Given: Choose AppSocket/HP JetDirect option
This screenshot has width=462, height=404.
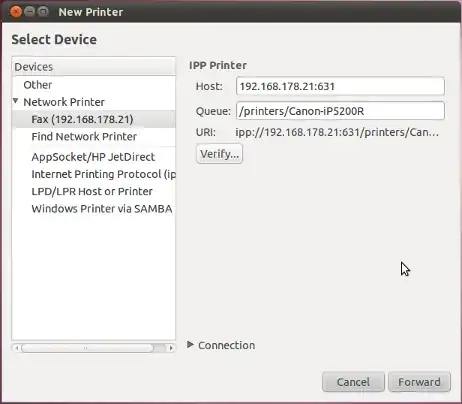Looking at the screenshot, I should tap(94, 157).
